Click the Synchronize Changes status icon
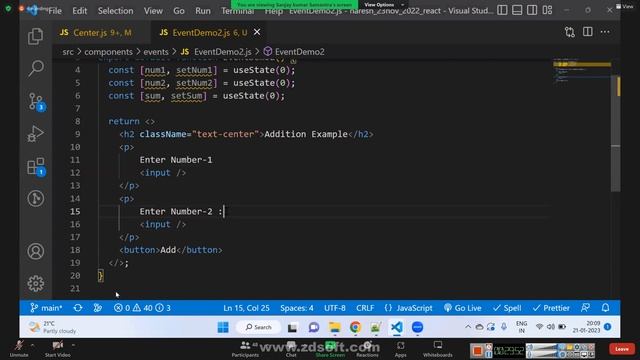The image size is (640, 360). 78,308
